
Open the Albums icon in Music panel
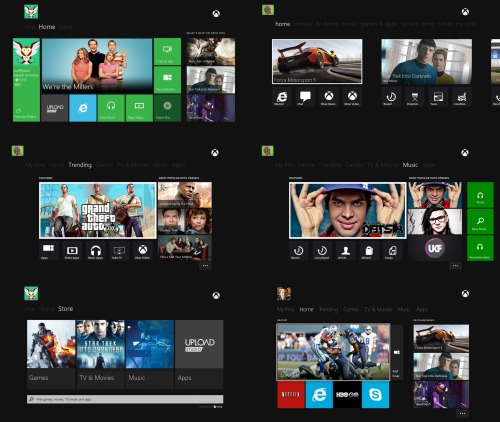pyautogui.click(x=369, y=251)
